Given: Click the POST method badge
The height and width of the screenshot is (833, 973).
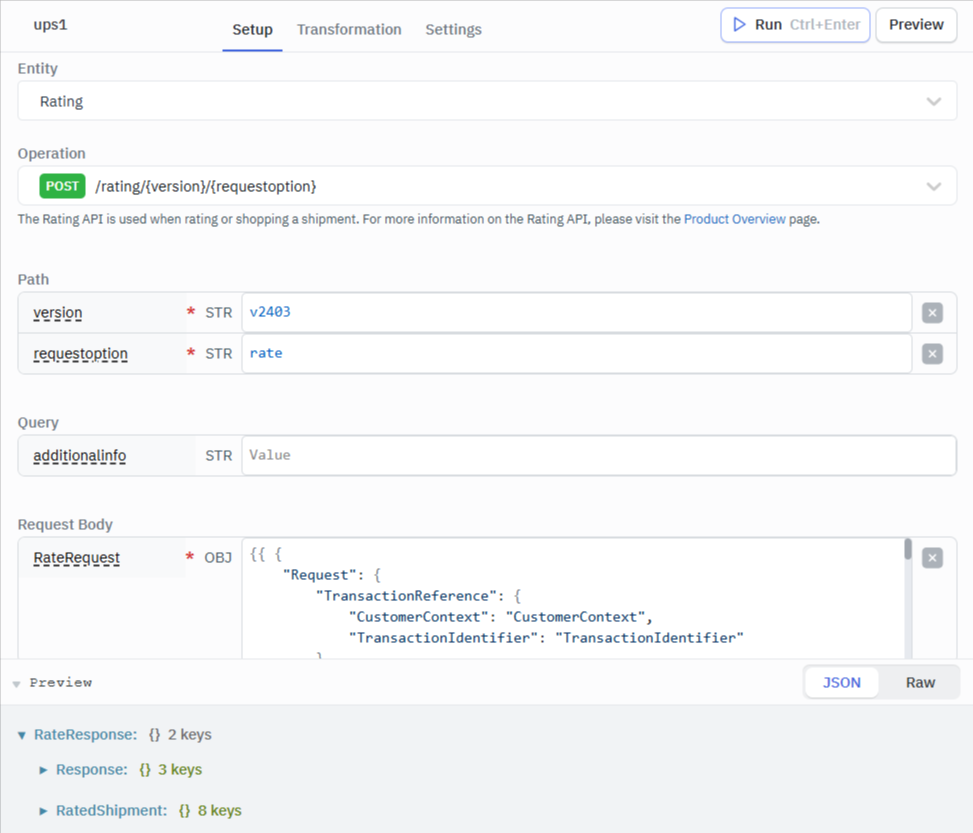Looking at the screenshot, I should (x=62, y=186).
